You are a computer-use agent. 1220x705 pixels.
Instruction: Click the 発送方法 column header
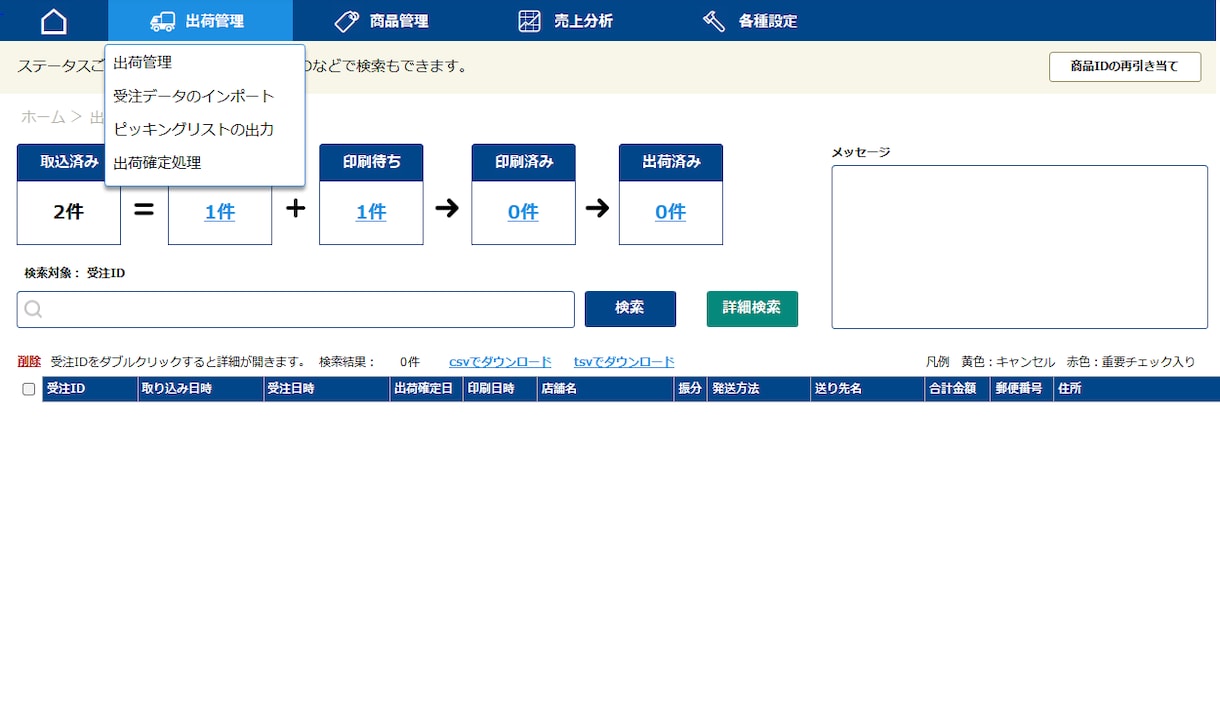pos(758,389)
